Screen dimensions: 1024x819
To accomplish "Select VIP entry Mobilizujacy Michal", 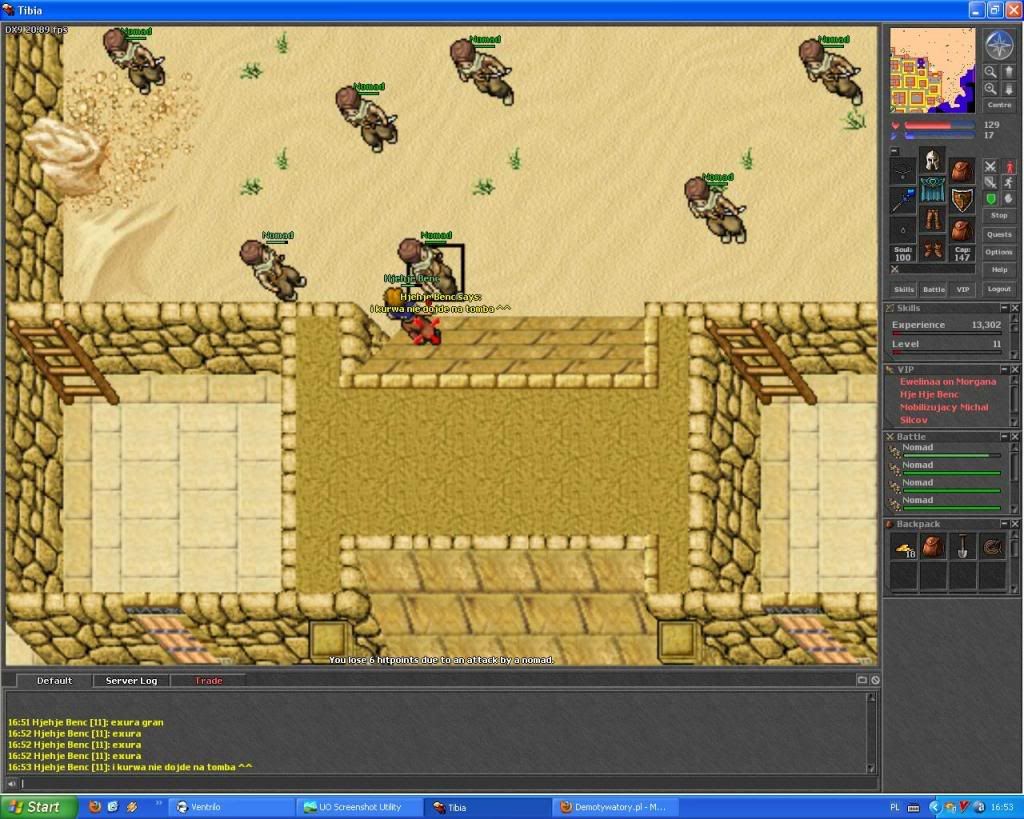I will coord(944,408).
